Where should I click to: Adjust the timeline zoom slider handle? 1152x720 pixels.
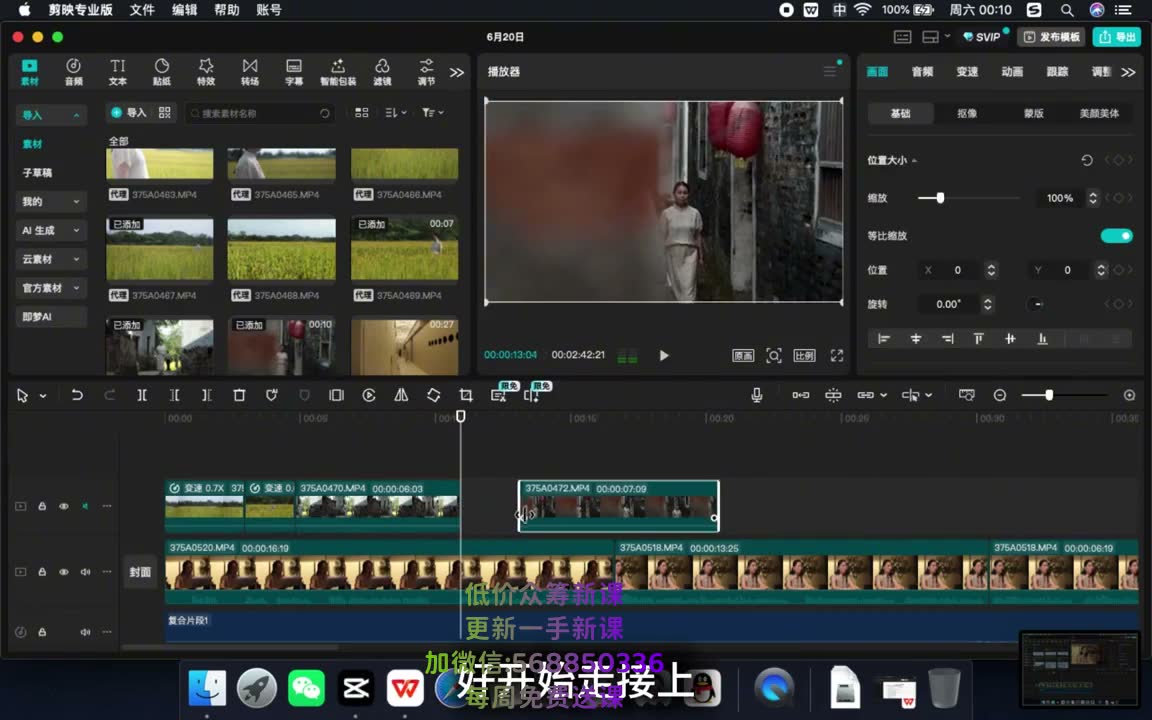tap(1049, 395)
